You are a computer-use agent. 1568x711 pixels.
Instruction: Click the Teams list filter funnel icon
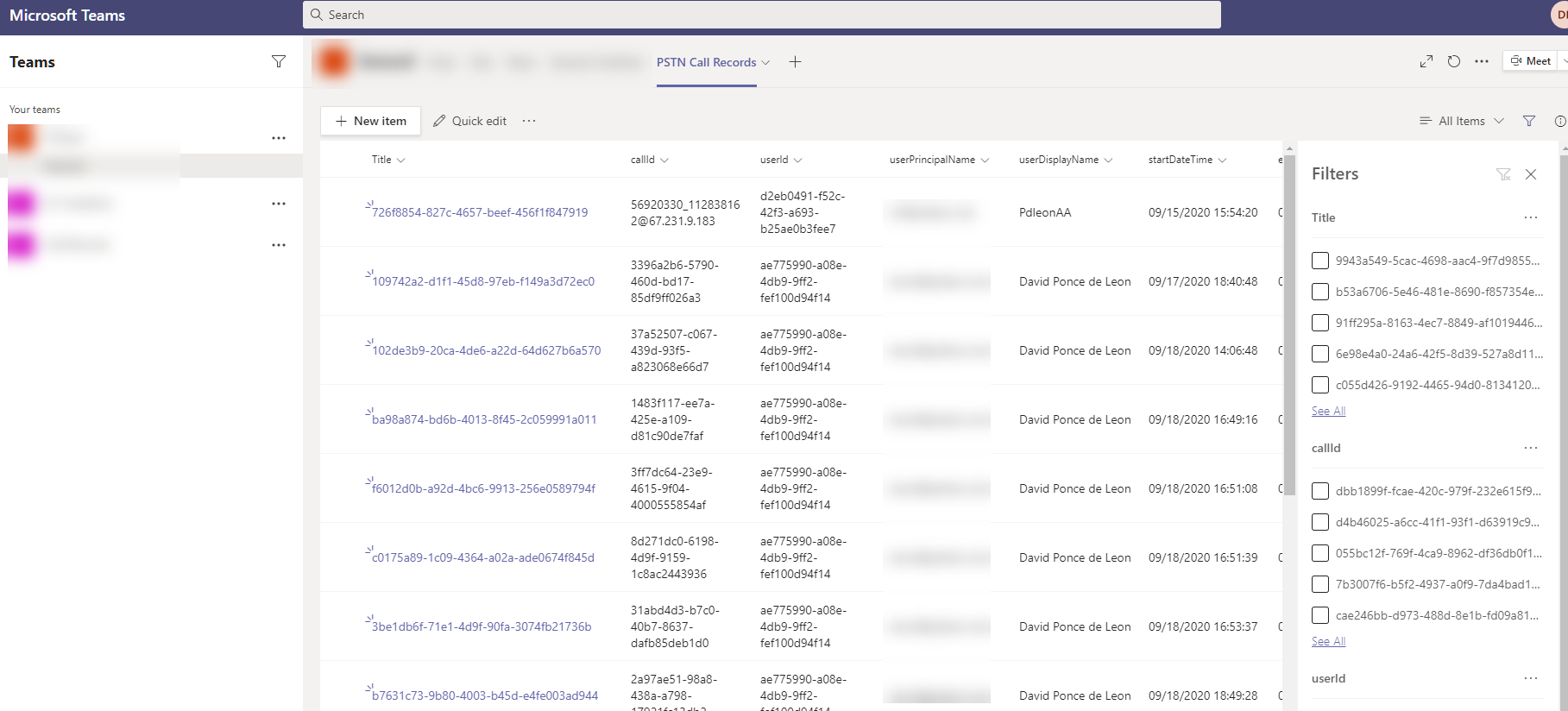[278, 61]
